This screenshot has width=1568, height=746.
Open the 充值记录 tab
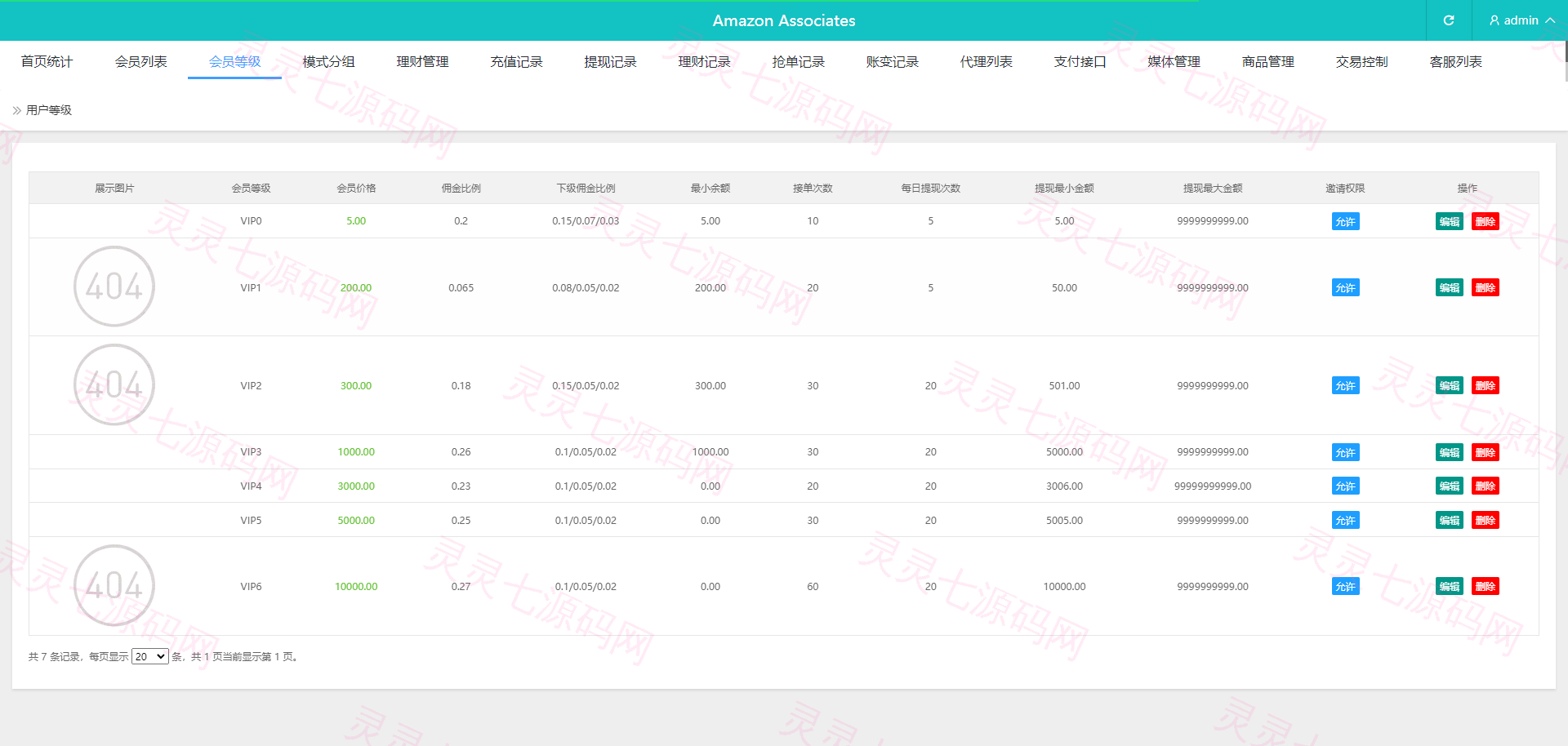coord(516,62)
